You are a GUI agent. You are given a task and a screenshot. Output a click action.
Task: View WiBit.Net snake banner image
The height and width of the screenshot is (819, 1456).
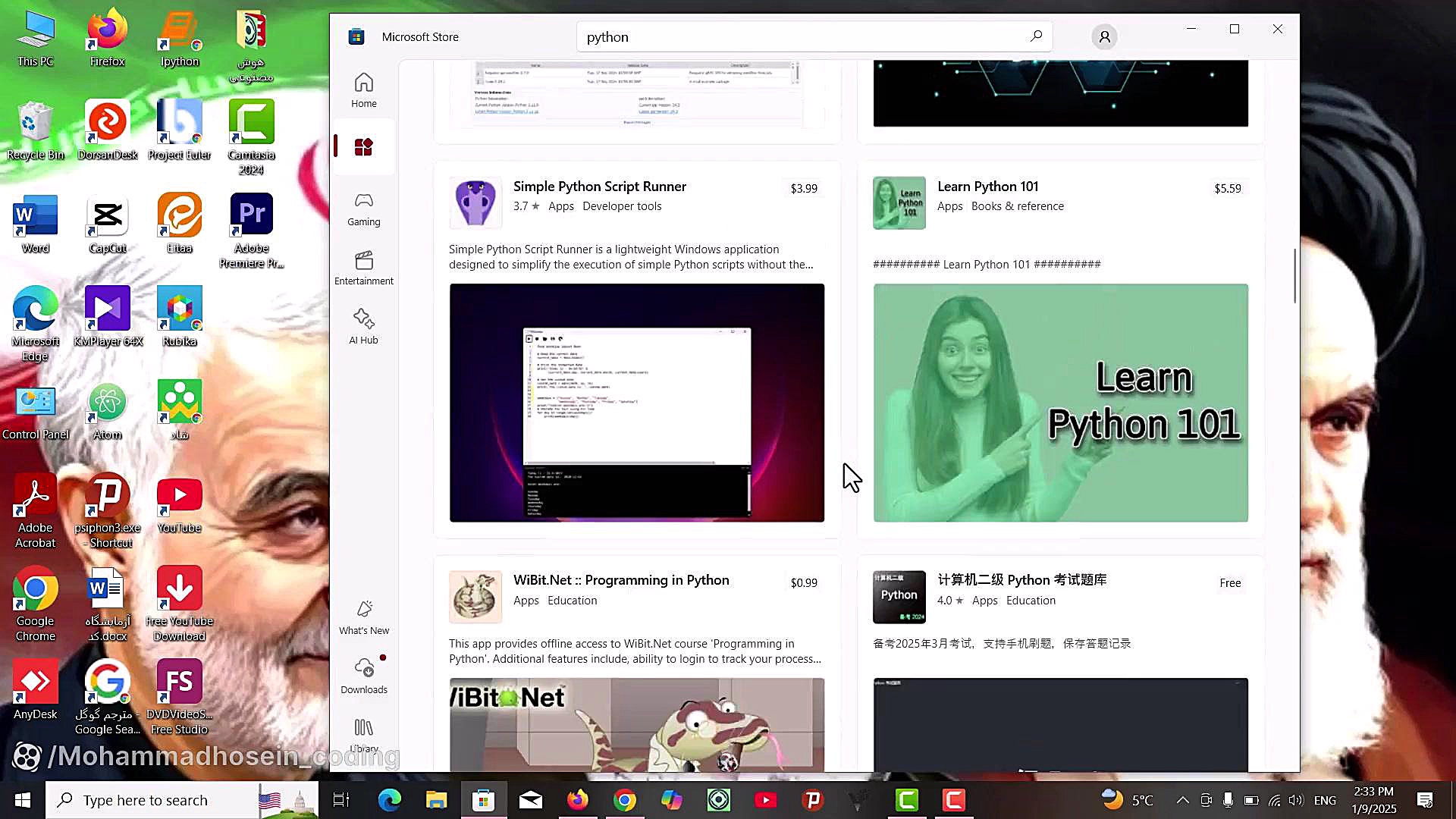[x=636, y=725]
